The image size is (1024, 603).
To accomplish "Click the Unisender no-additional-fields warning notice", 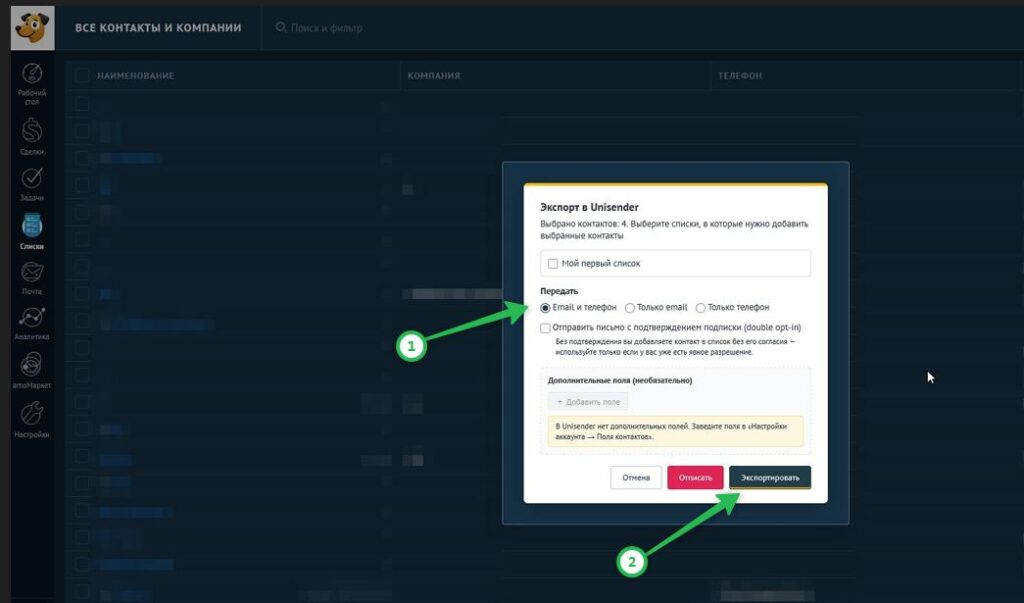I will pyautogui.click(x=676, y=432).
